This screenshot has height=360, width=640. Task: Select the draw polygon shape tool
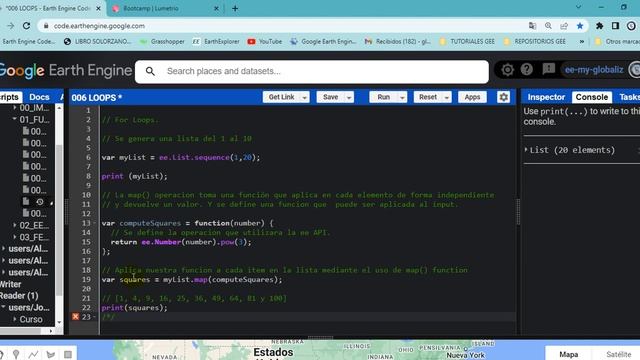[51, 354]
